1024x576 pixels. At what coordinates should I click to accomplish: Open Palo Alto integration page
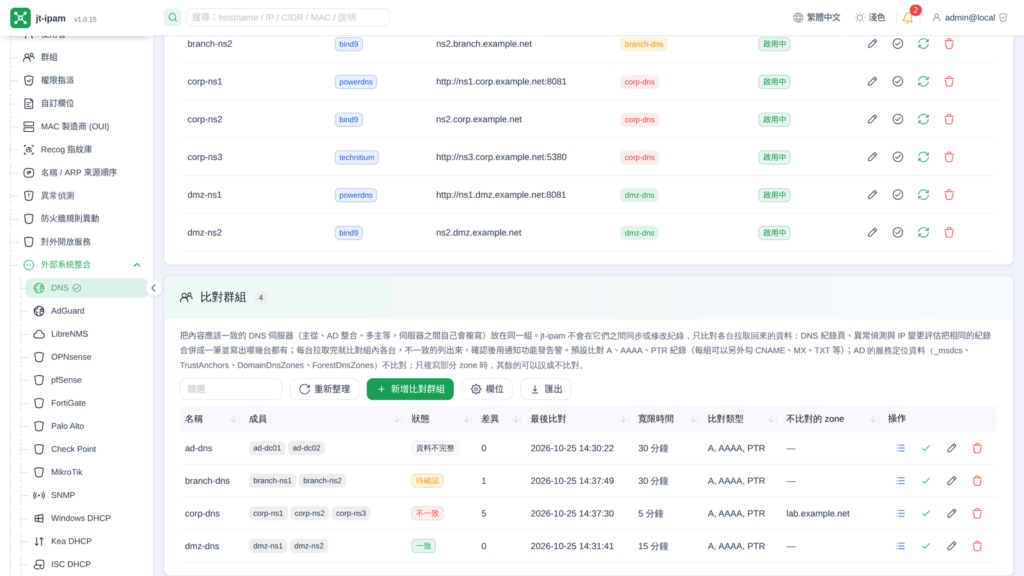point(67,426)
